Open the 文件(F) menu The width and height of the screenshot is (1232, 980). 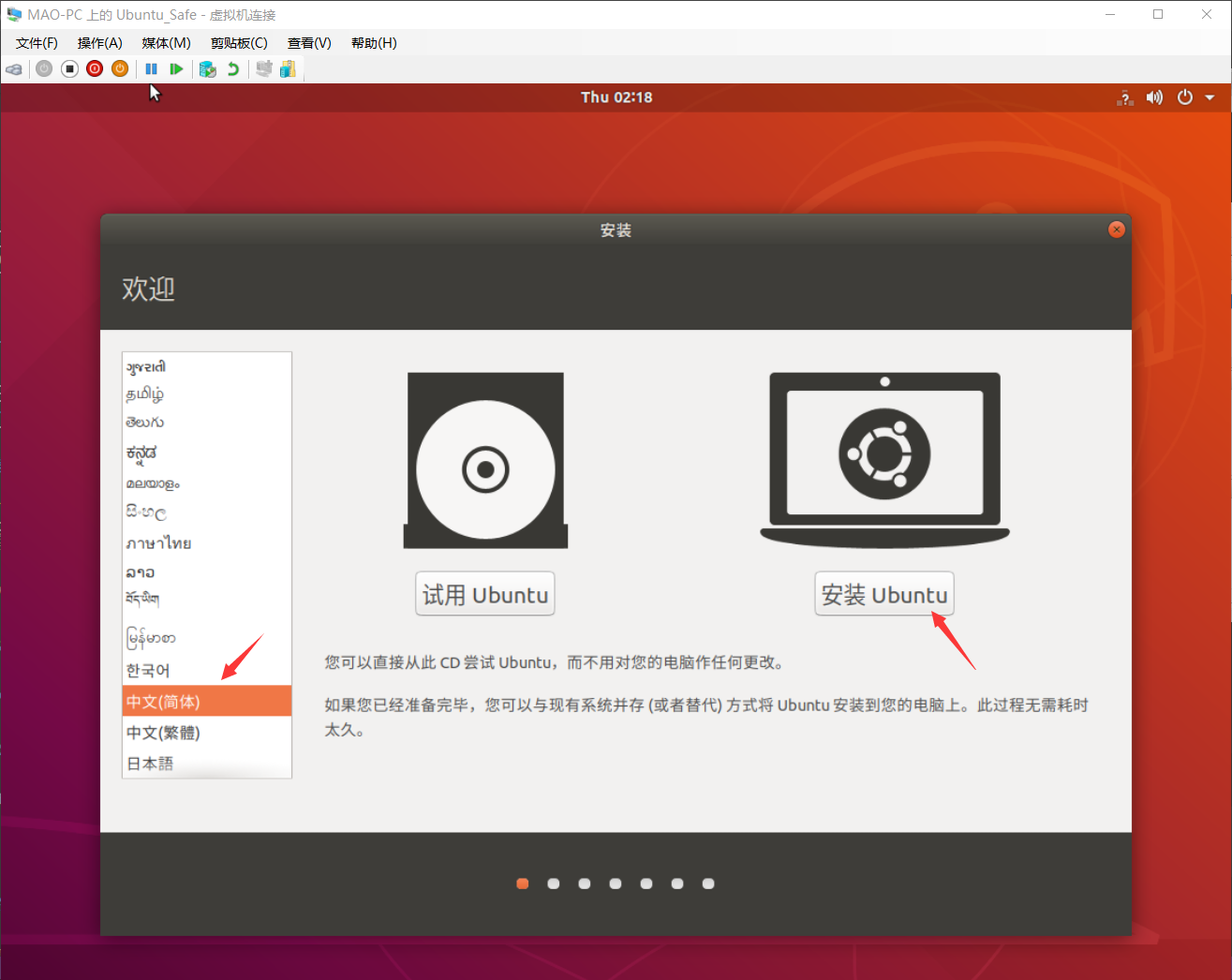pyautogui.click(x=37, y=43)
